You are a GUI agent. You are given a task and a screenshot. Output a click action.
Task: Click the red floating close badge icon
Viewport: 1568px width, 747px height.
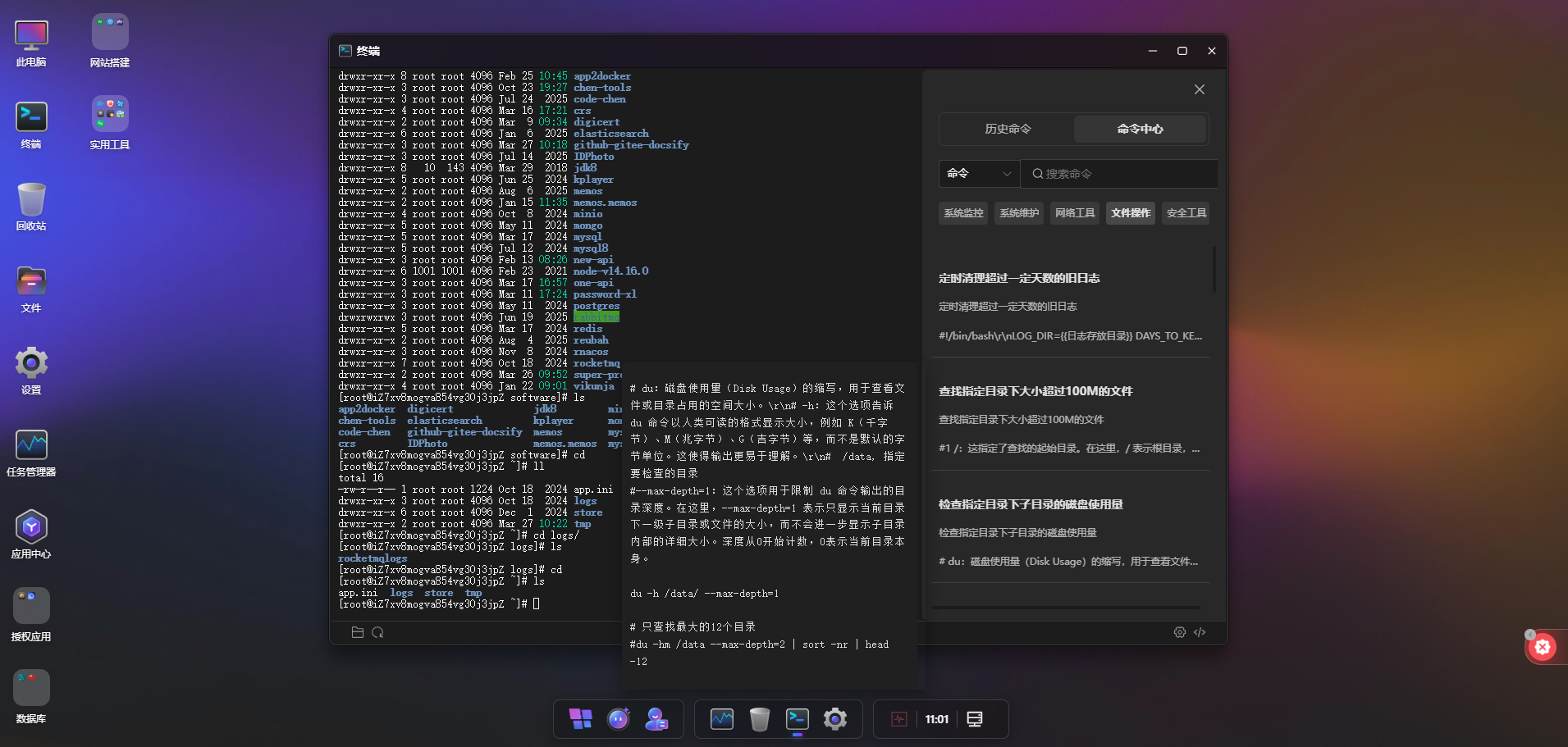pyautogui.click(x=1543, y=648)
